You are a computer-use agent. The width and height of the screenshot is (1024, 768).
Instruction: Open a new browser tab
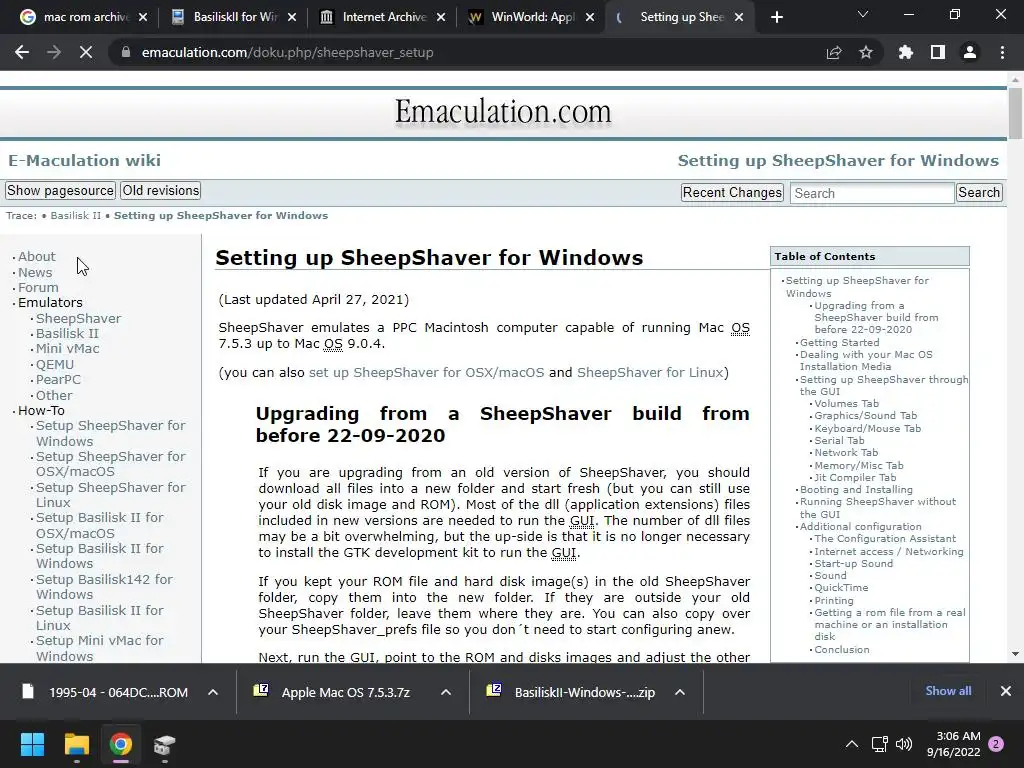(x=776, y=17)
